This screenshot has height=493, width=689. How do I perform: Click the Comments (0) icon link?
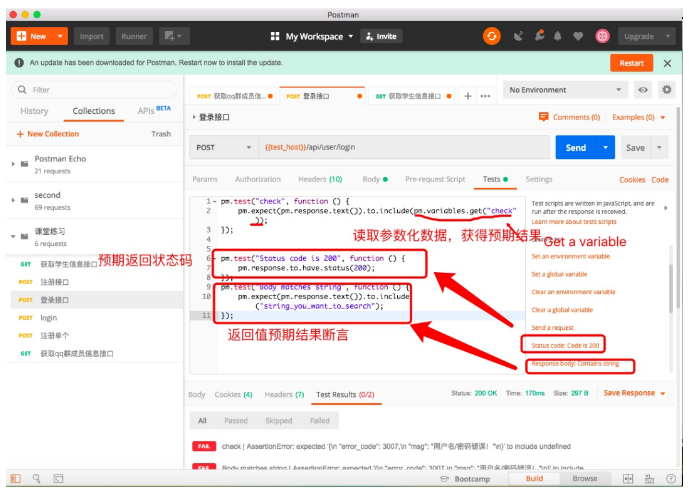tap(569, 117)
